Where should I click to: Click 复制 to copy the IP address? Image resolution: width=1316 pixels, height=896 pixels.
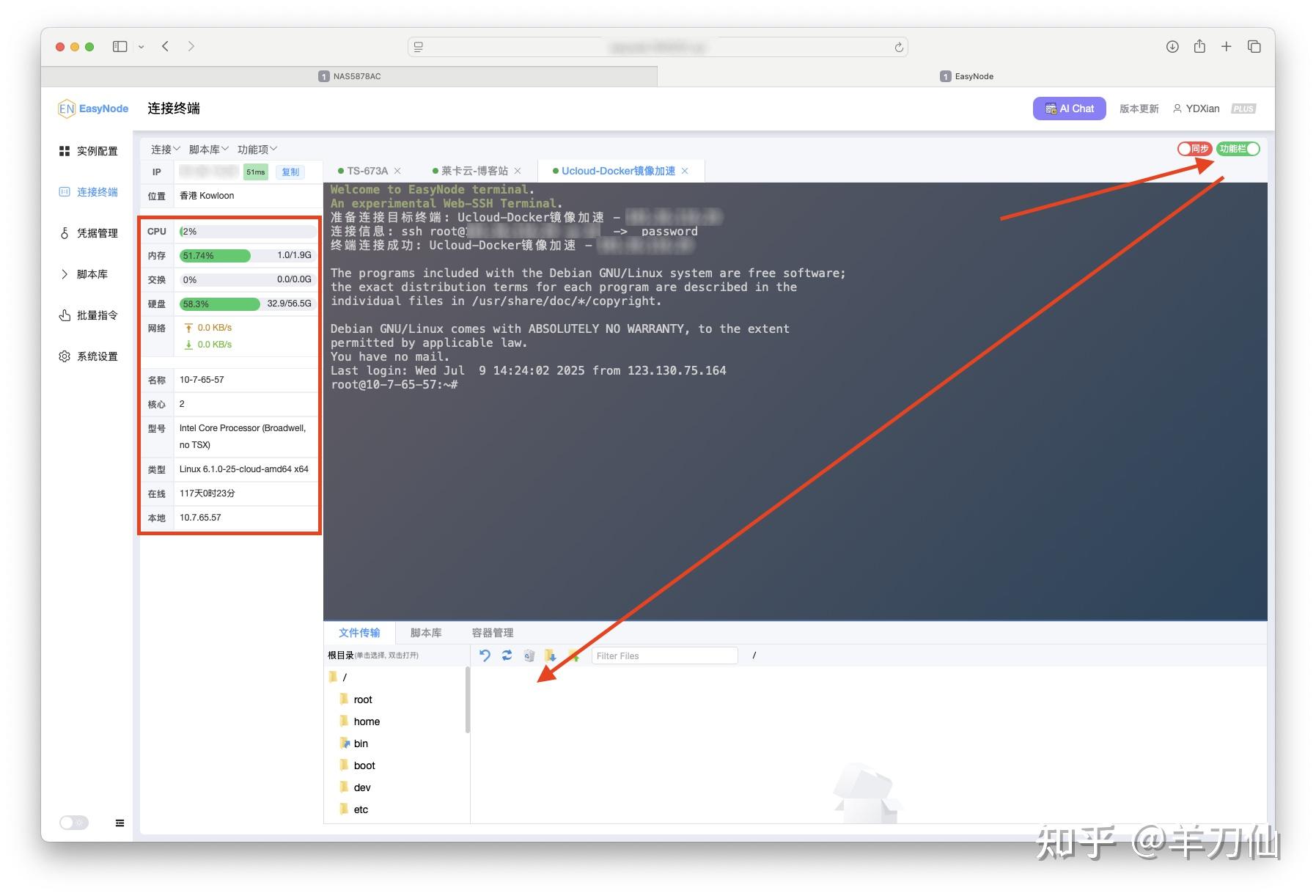(290, 172)
